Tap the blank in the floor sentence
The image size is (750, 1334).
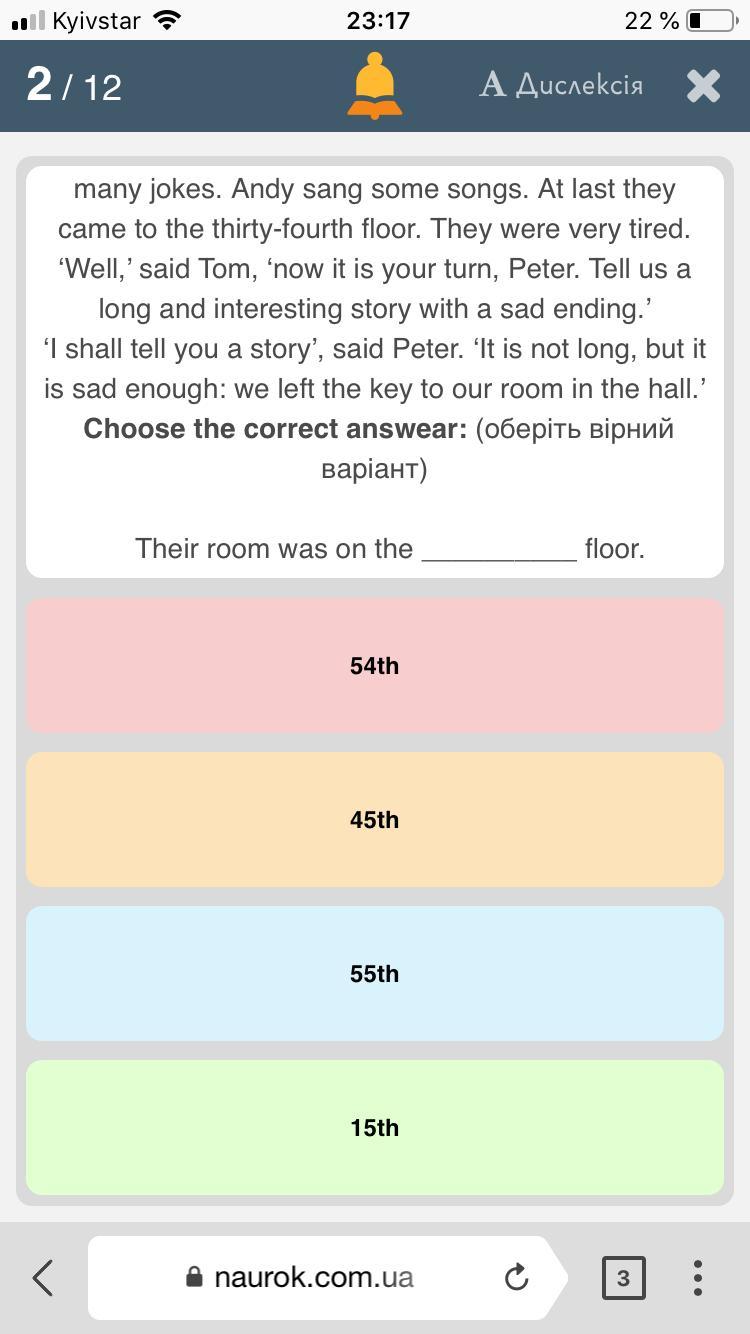coord(499,550)
